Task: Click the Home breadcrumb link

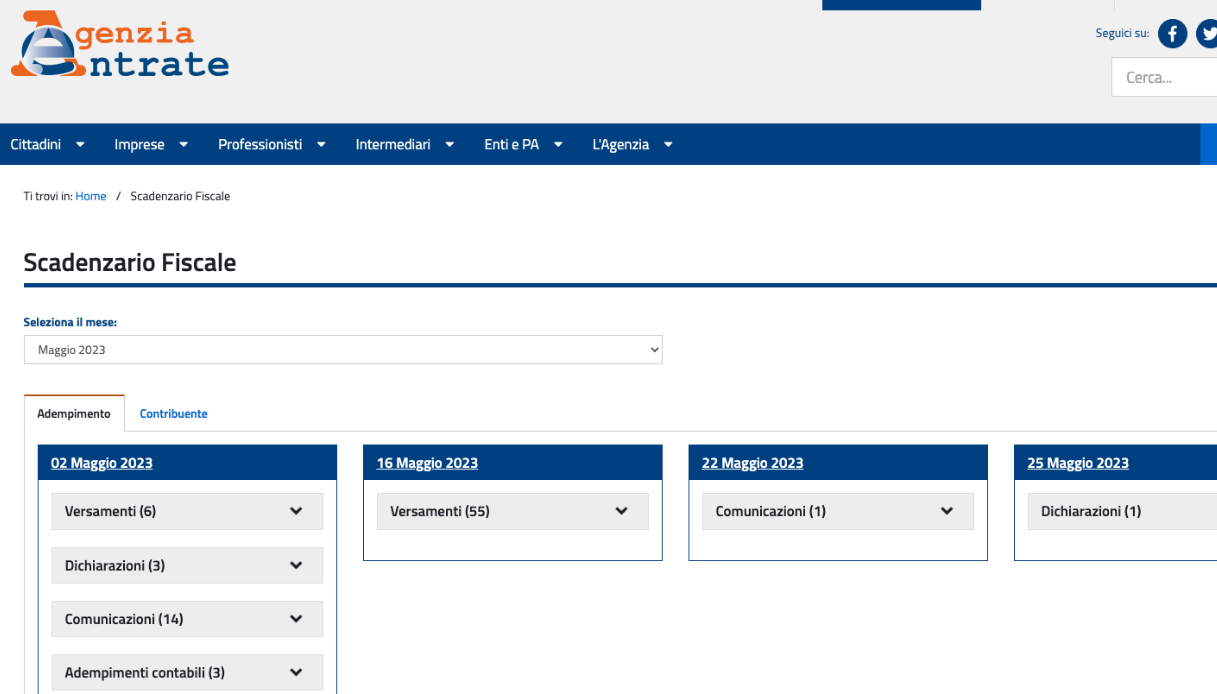Action: point(90,196)
